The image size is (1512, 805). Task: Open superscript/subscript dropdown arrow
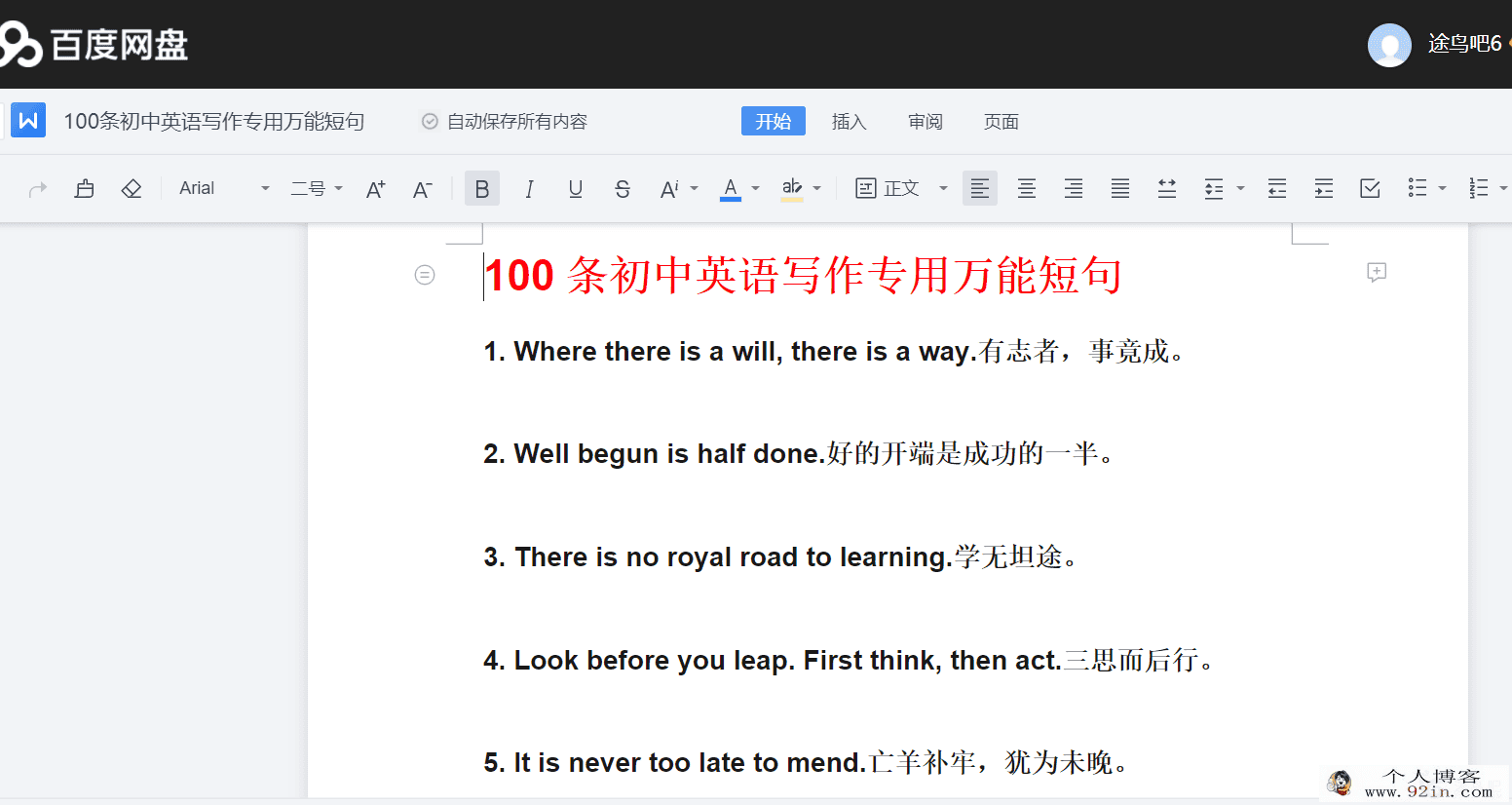[x=695, y=188]
